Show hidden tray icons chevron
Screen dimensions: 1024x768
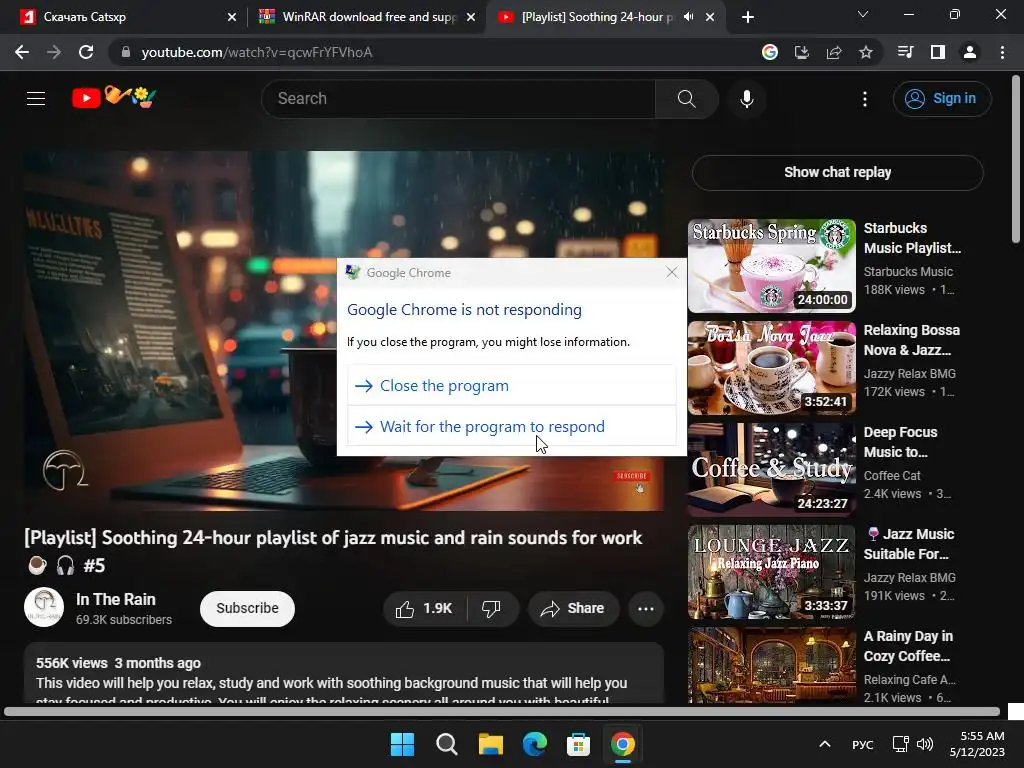(x=825, y=744)
